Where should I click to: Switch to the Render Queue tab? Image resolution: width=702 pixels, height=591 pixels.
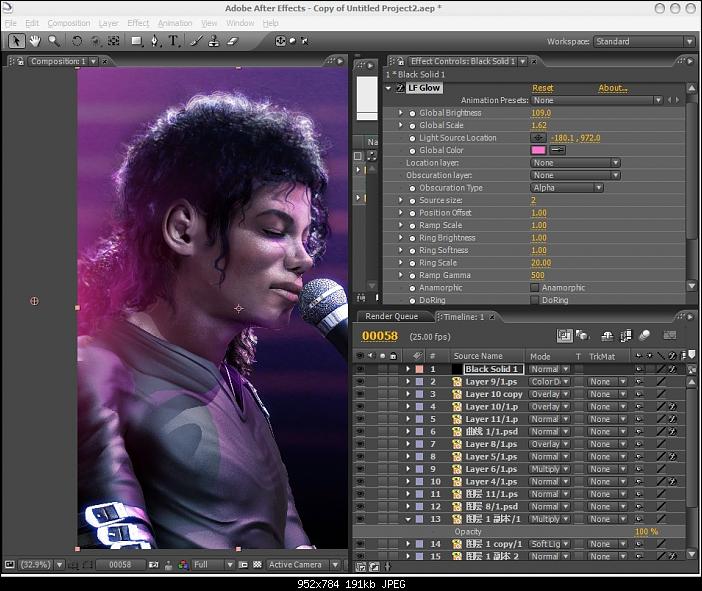(x=392, y=317)
